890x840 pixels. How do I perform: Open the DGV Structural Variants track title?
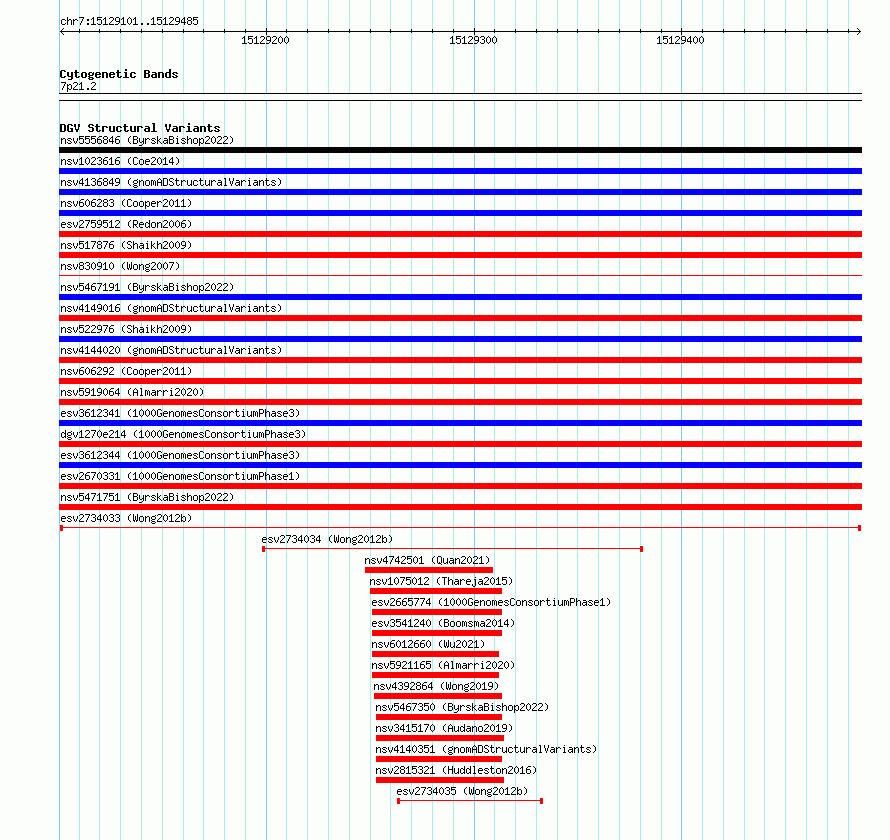click(x=140, y=128)
